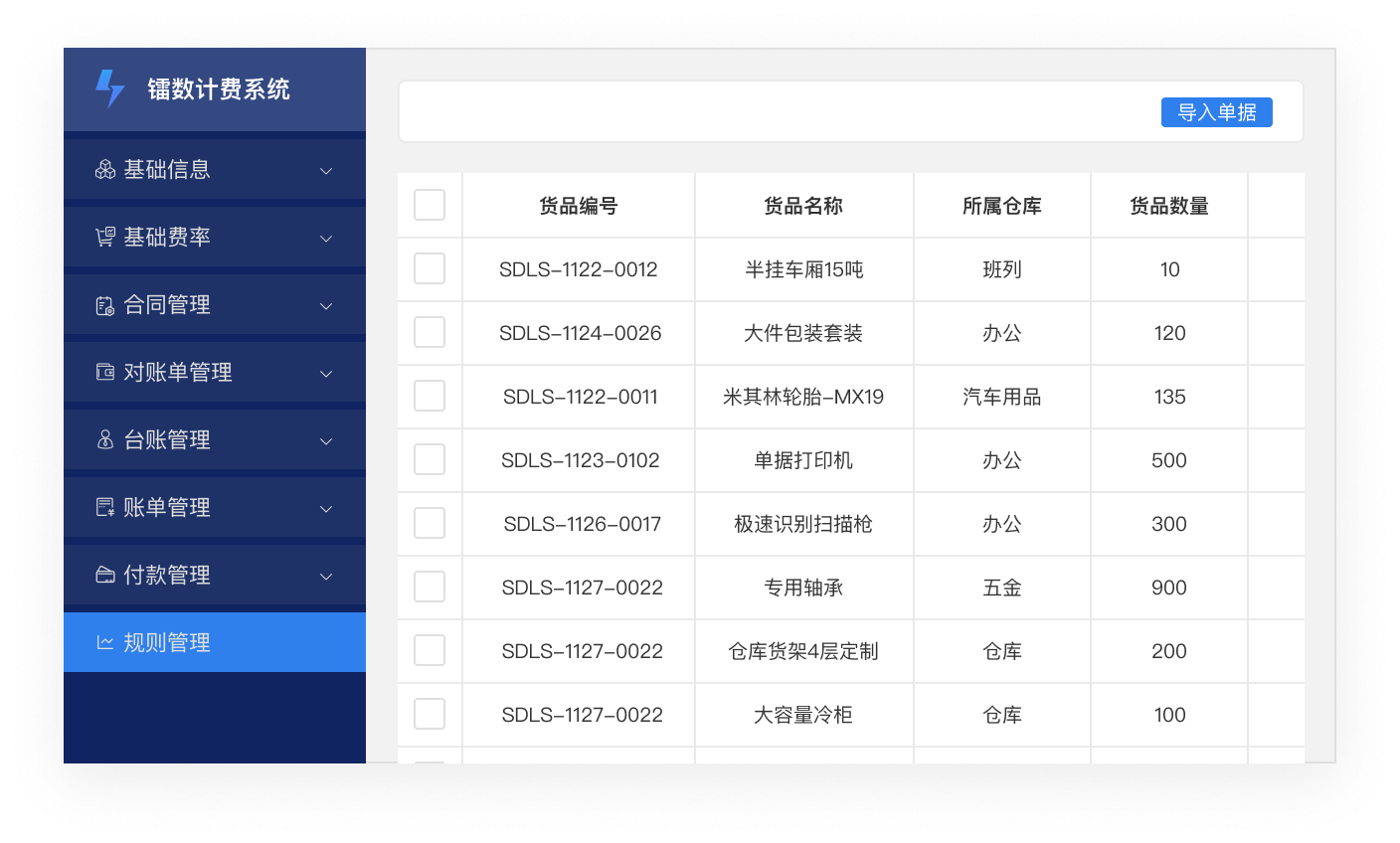Image resolution: width=1400 pixels, height=843 pixels.
Task: Click the 货品数量 column header
Action: (1169, 206)
